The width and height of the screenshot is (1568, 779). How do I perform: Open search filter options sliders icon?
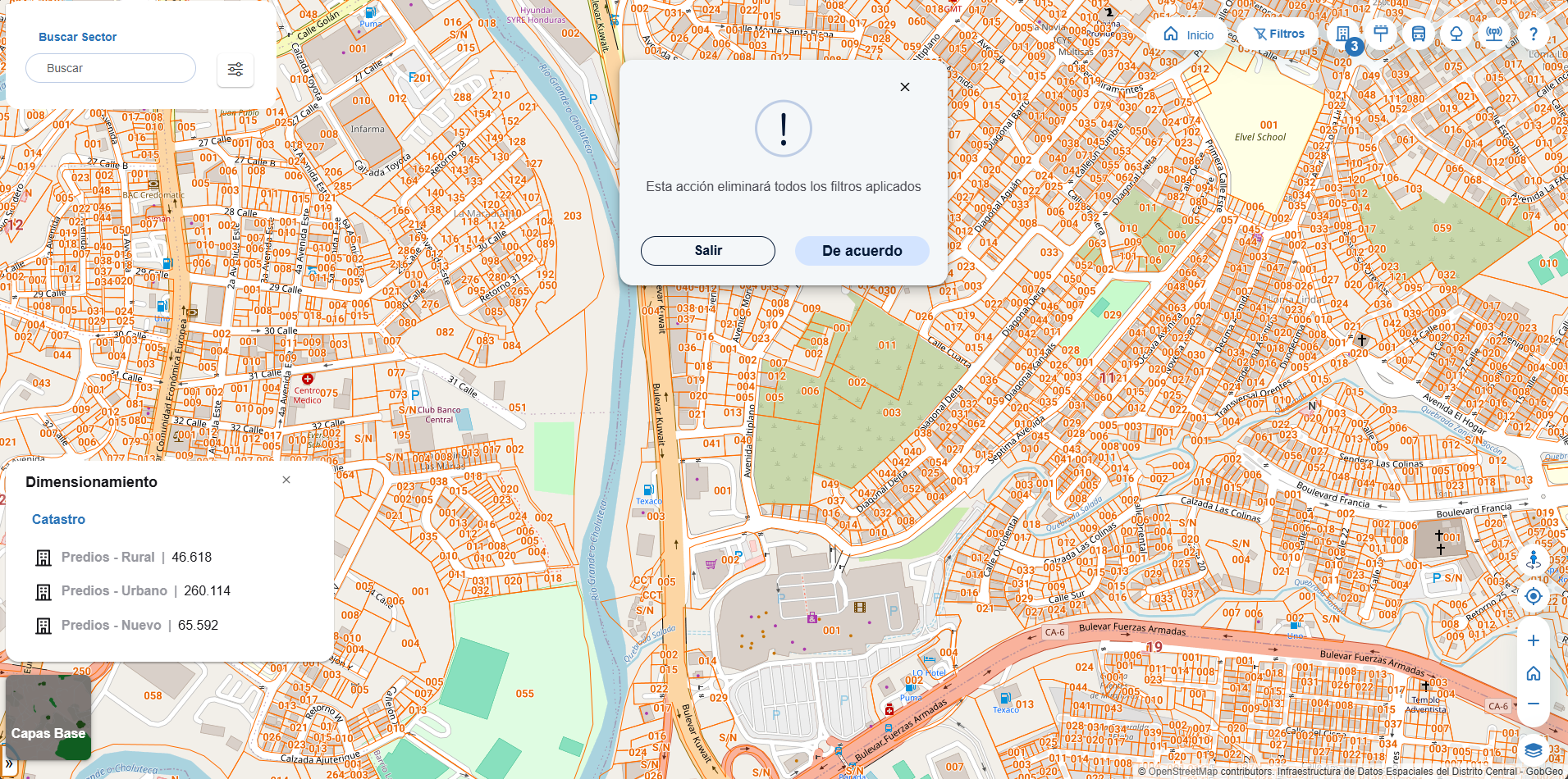(x=235, y=70)
